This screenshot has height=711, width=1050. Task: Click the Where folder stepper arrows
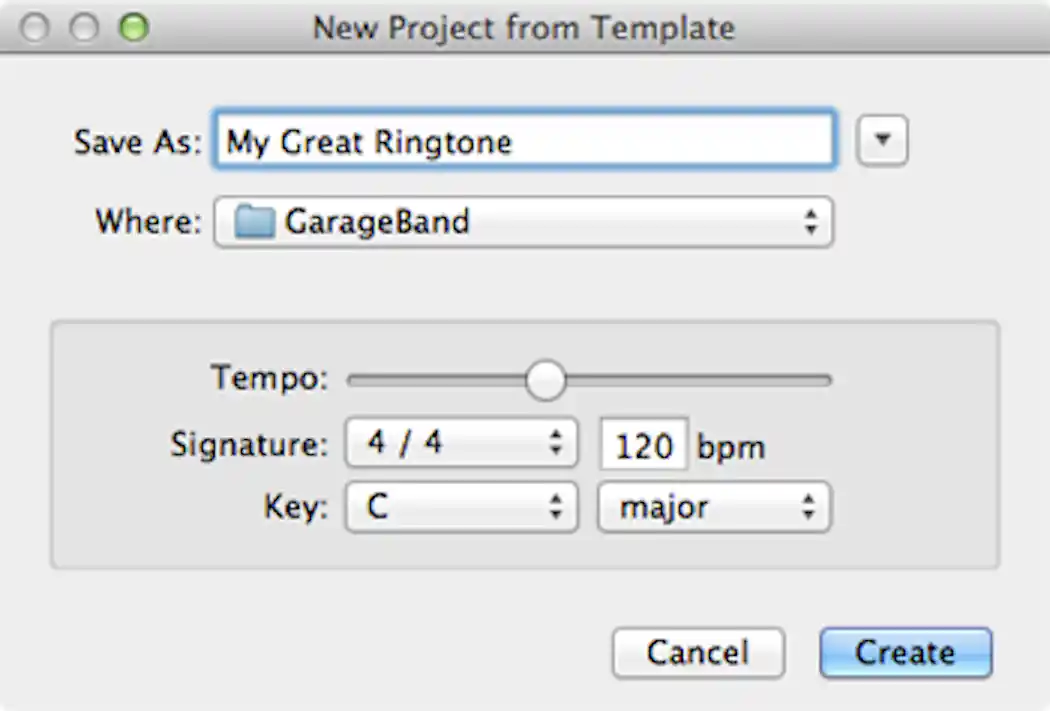(812, 222)
